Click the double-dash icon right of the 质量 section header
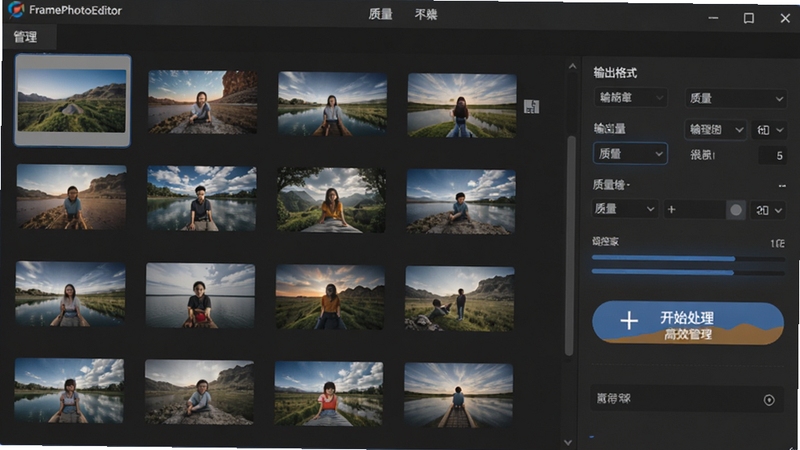Screen dimensions: 800x450 [782, 186]
